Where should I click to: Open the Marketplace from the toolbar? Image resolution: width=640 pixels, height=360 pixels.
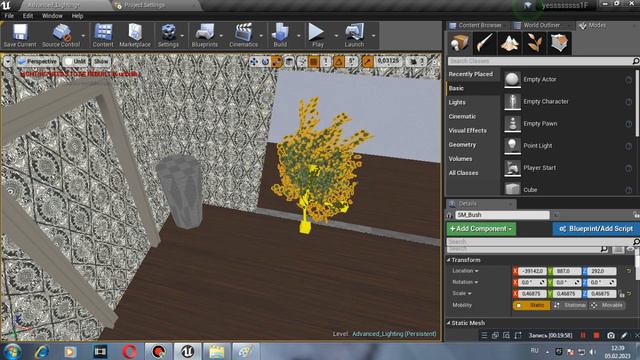coord(135,35)
